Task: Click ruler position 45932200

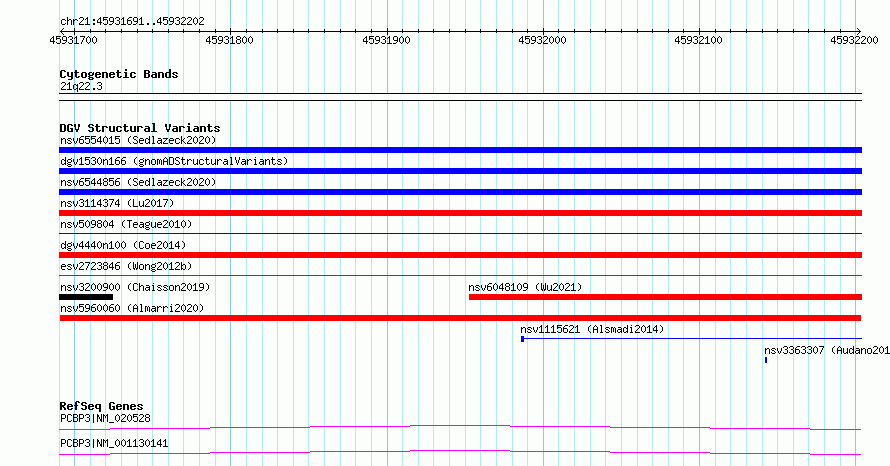Action: click(854, 40)
